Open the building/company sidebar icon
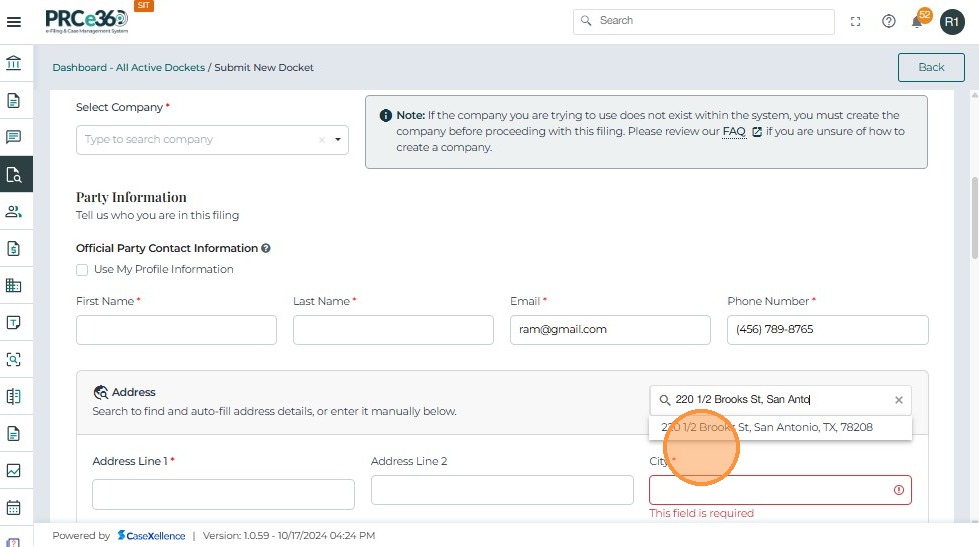This screenshot has height=547, width=979. pyautogui.click(x=14, y=285)
